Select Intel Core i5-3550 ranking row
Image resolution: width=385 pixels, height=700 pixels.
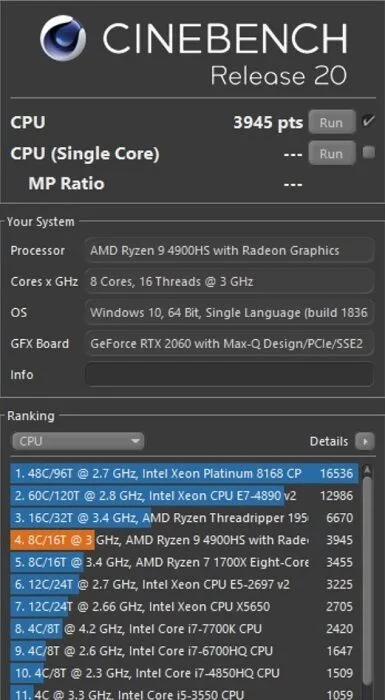click(x=184, y=693)
